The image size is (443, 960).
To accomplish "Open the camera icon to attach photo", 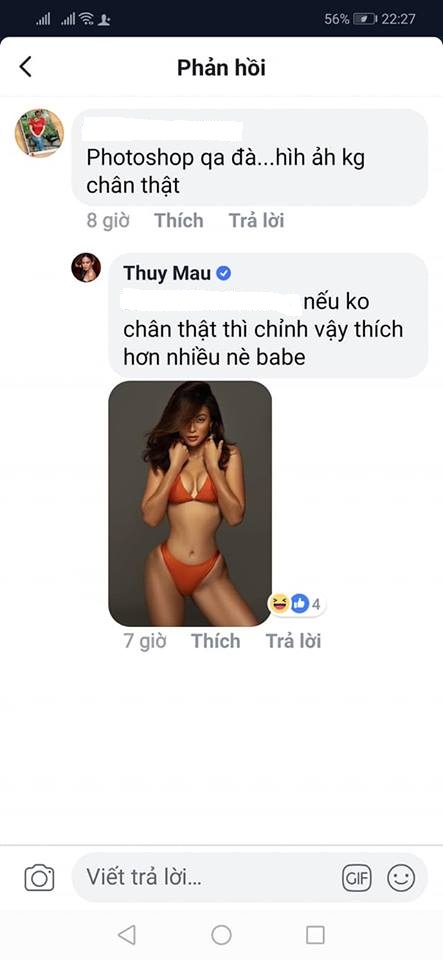I will click(39, 878).
